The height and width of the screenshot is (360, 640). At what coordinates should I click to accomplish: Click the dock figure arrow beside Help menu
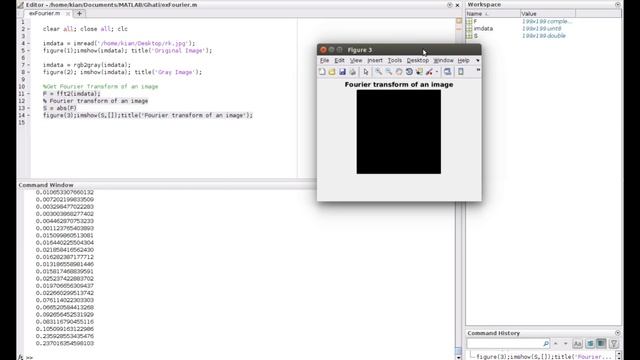point(478,60)
